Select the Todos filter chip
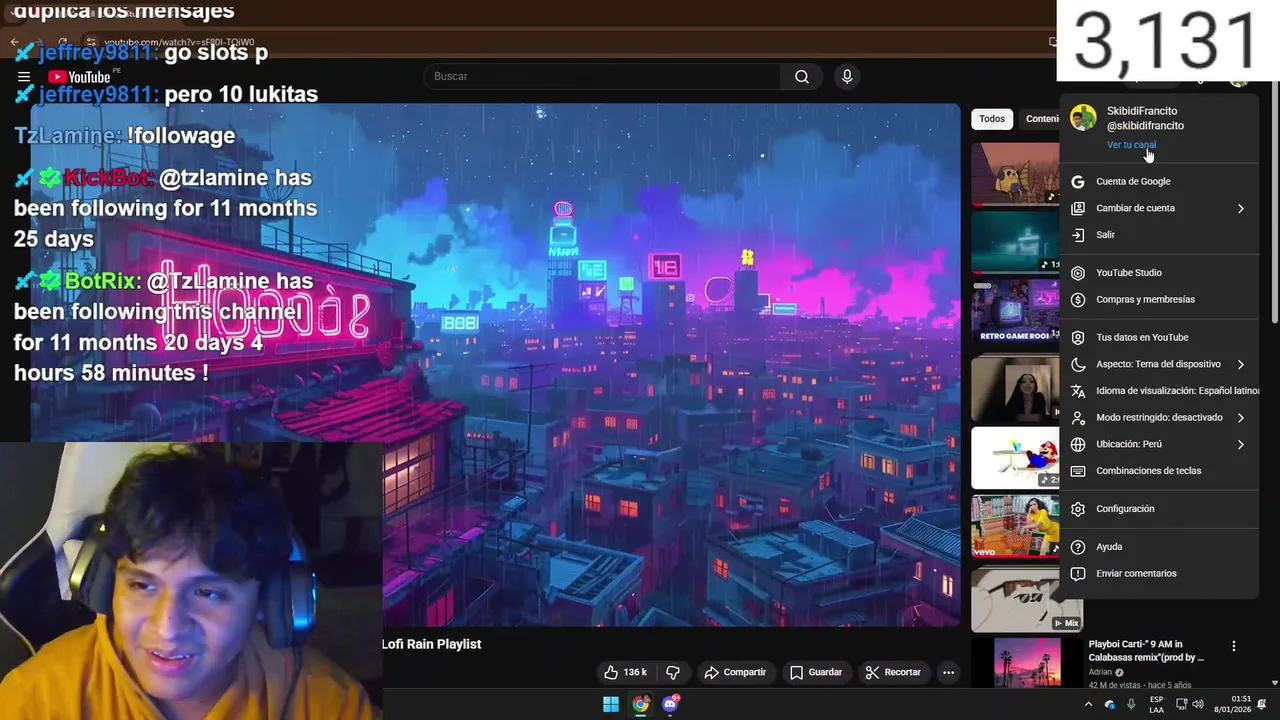The height and width of the screenshot is (720, 1280). coord(992,119)
